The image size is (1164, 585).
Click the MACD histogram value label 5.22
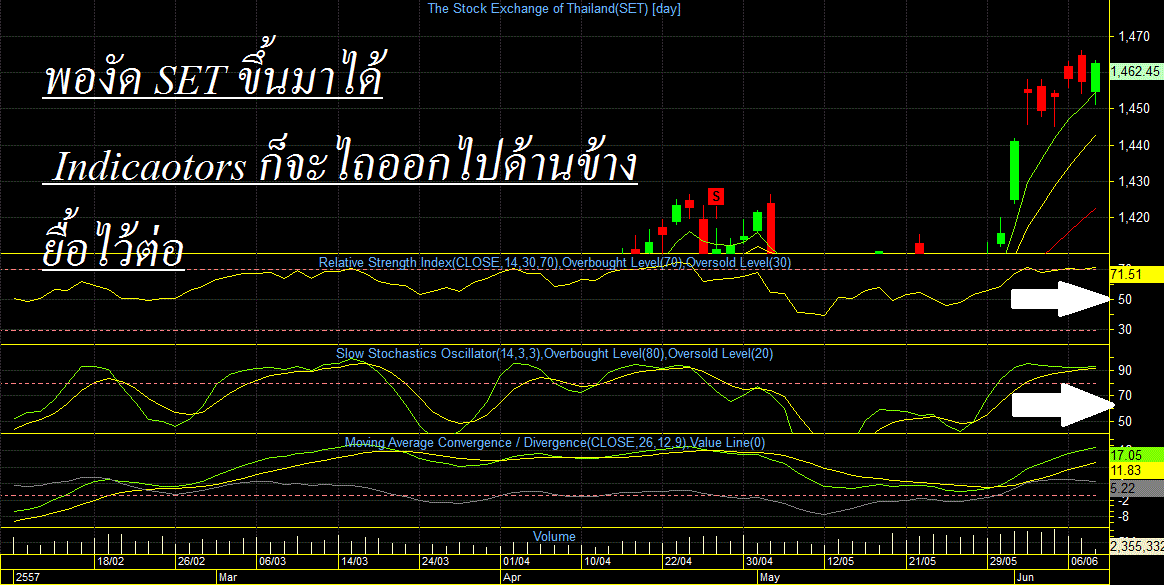1136,488
